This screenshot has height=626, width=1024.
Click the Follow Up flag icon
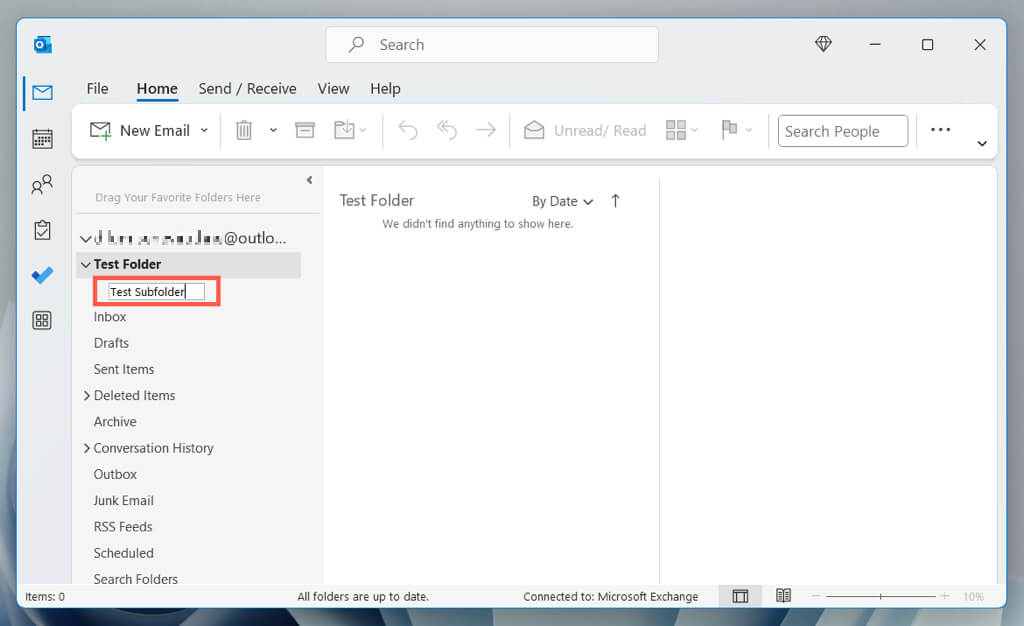[729, 130]
